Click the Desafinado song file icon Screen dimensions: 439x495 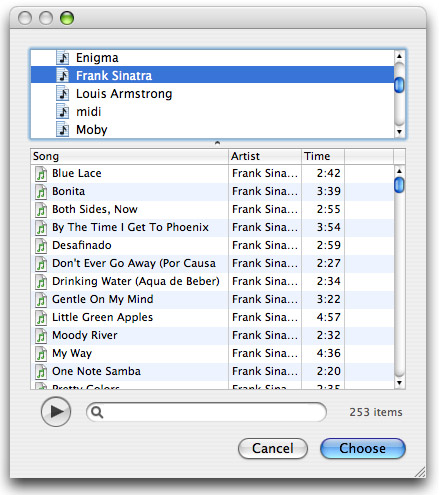(41, 246)
